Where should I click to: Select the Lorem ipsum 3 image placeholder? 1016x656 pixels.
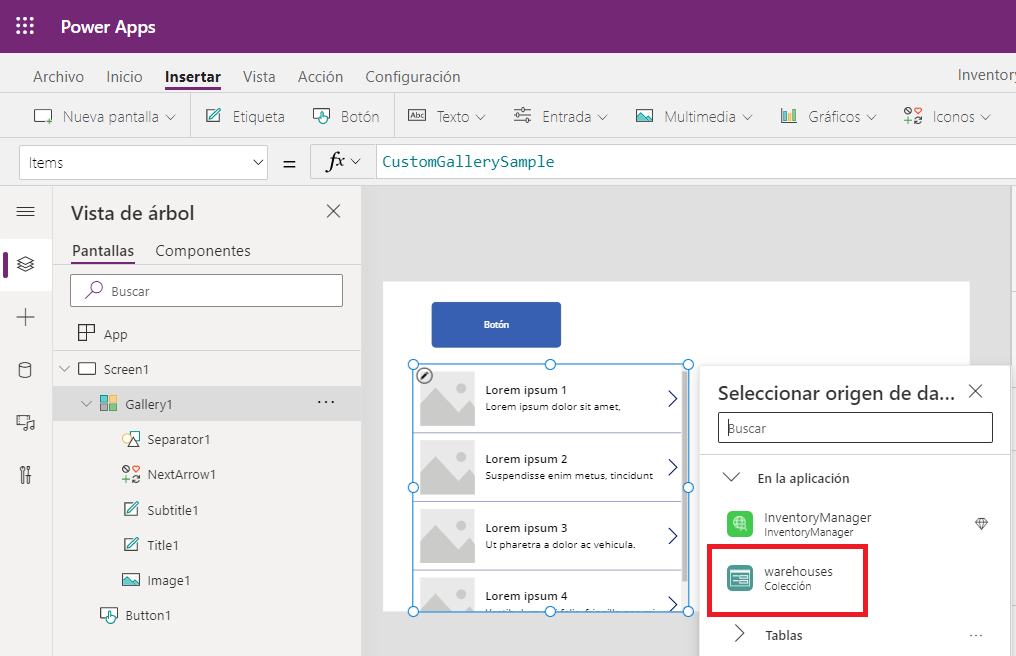pos(447,536)
